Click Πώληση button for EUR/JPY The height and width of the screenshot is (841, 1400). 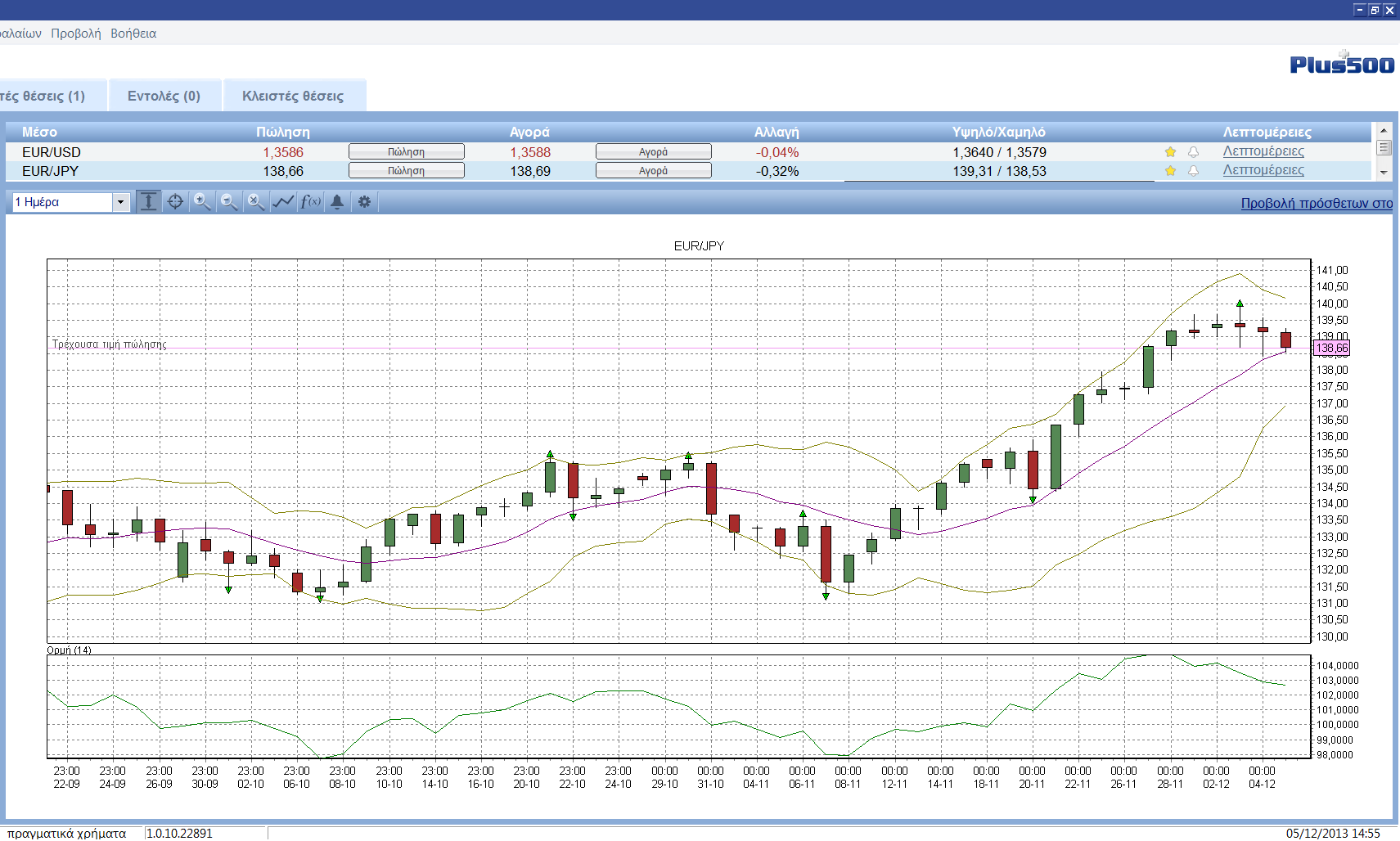point(407,171)
